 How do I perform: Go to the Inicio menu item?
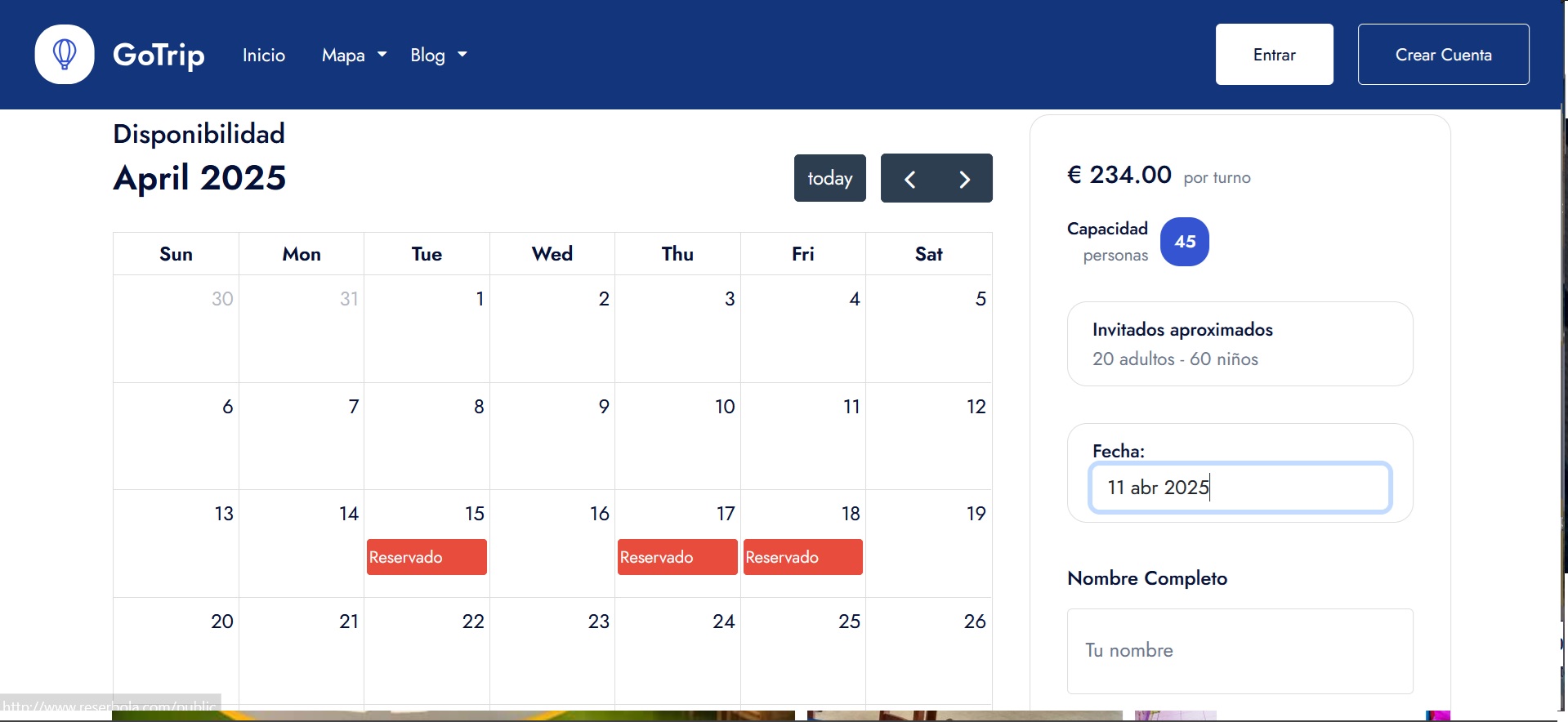click(x=264, y=55)
